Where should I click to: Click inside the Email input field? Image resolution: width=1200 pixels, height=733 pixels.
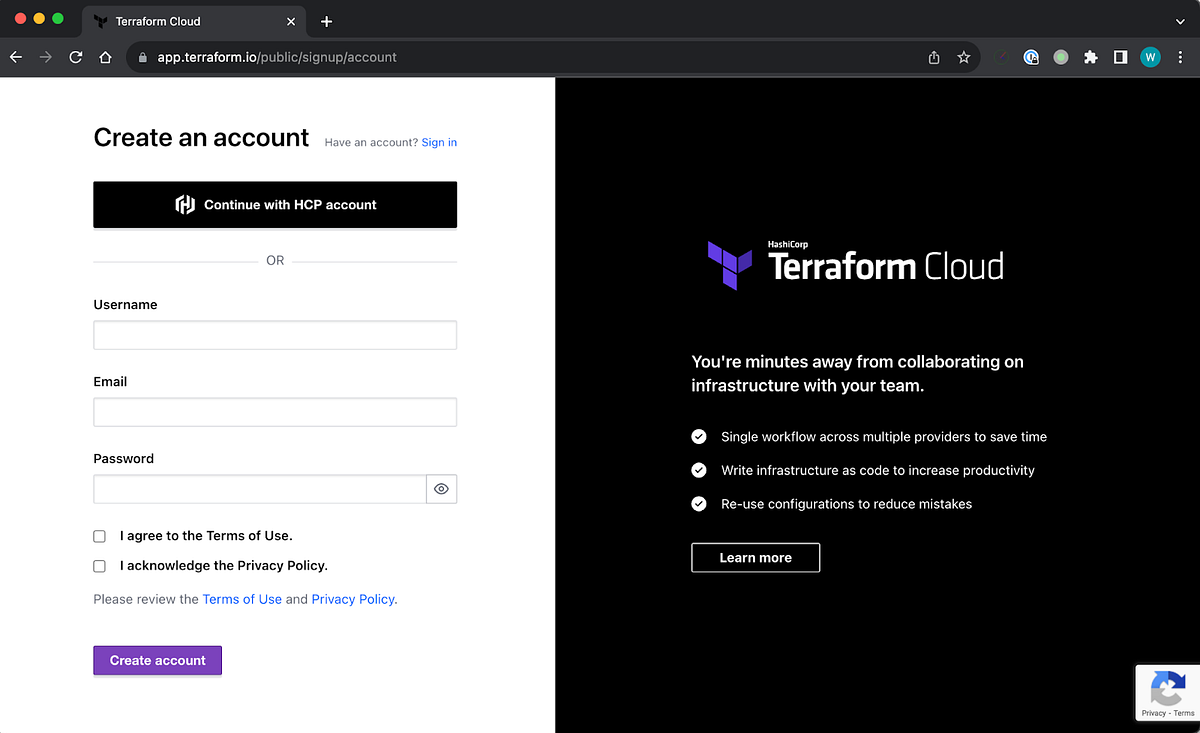click(275, 412)
